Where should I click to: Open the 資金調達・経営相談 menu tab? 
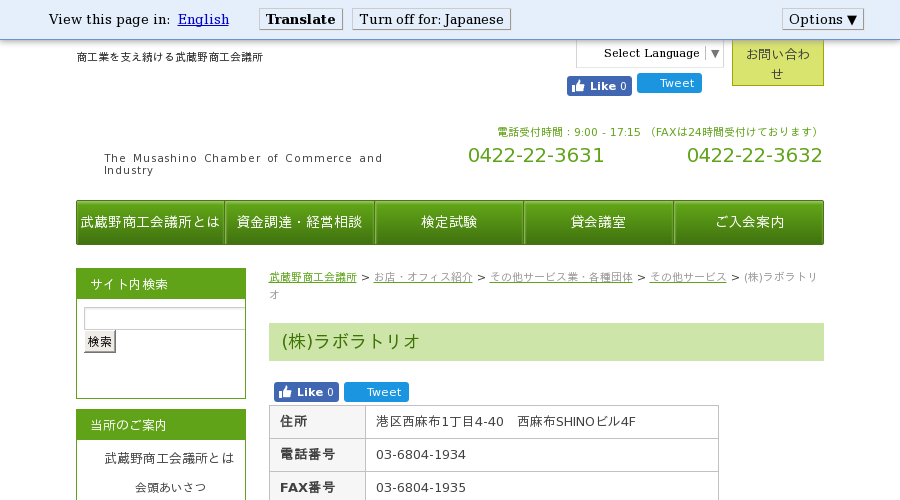(x=300, y=222)
